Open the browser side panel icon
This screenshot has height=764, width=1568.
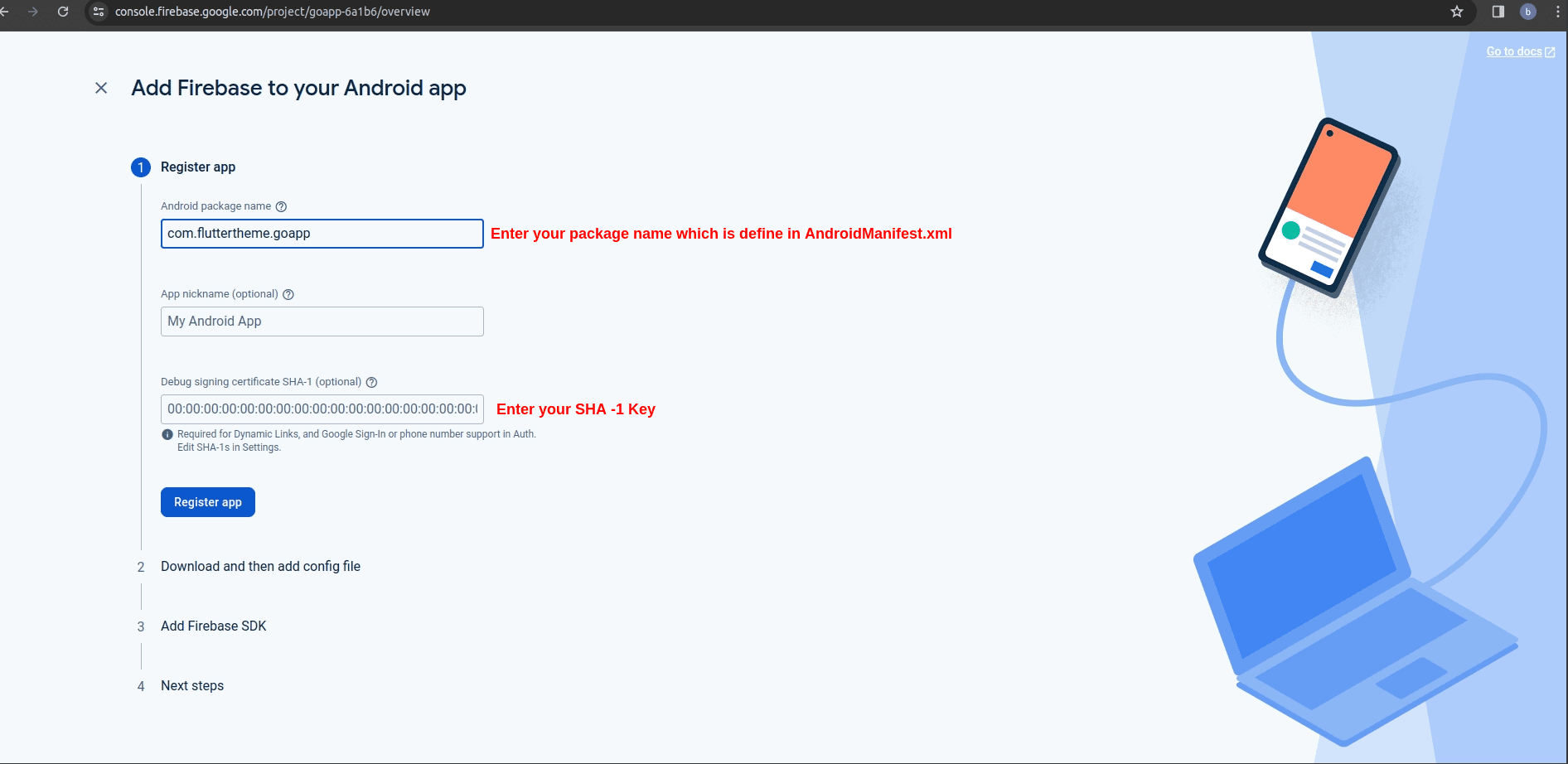(x=1498, y=12)
